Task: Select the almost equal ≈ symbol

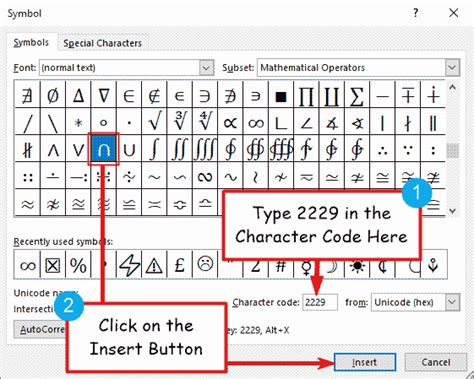Action: 27,203
